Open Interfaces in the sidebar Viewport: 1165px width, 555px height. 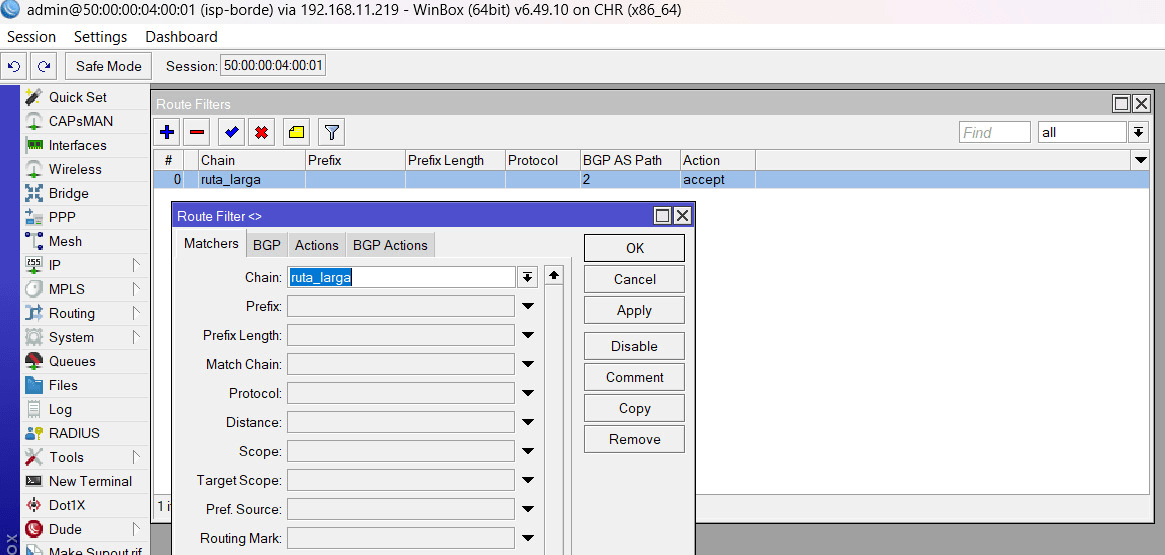pos(77,146)
